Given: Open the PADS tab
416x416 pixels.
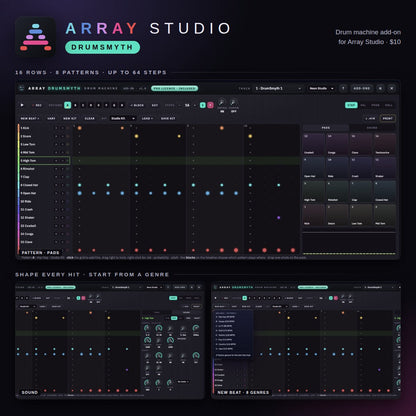Looking at the screenshot, I should [326, 128].
